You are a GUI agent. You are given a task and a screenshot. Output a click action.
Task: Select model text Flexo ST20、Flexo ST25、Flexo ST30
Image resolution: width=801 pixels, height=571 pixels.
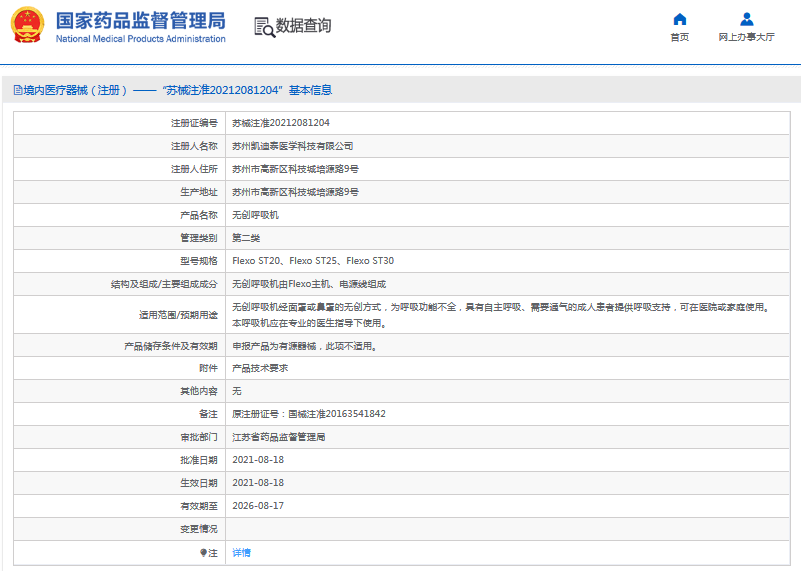coord(313,261)
